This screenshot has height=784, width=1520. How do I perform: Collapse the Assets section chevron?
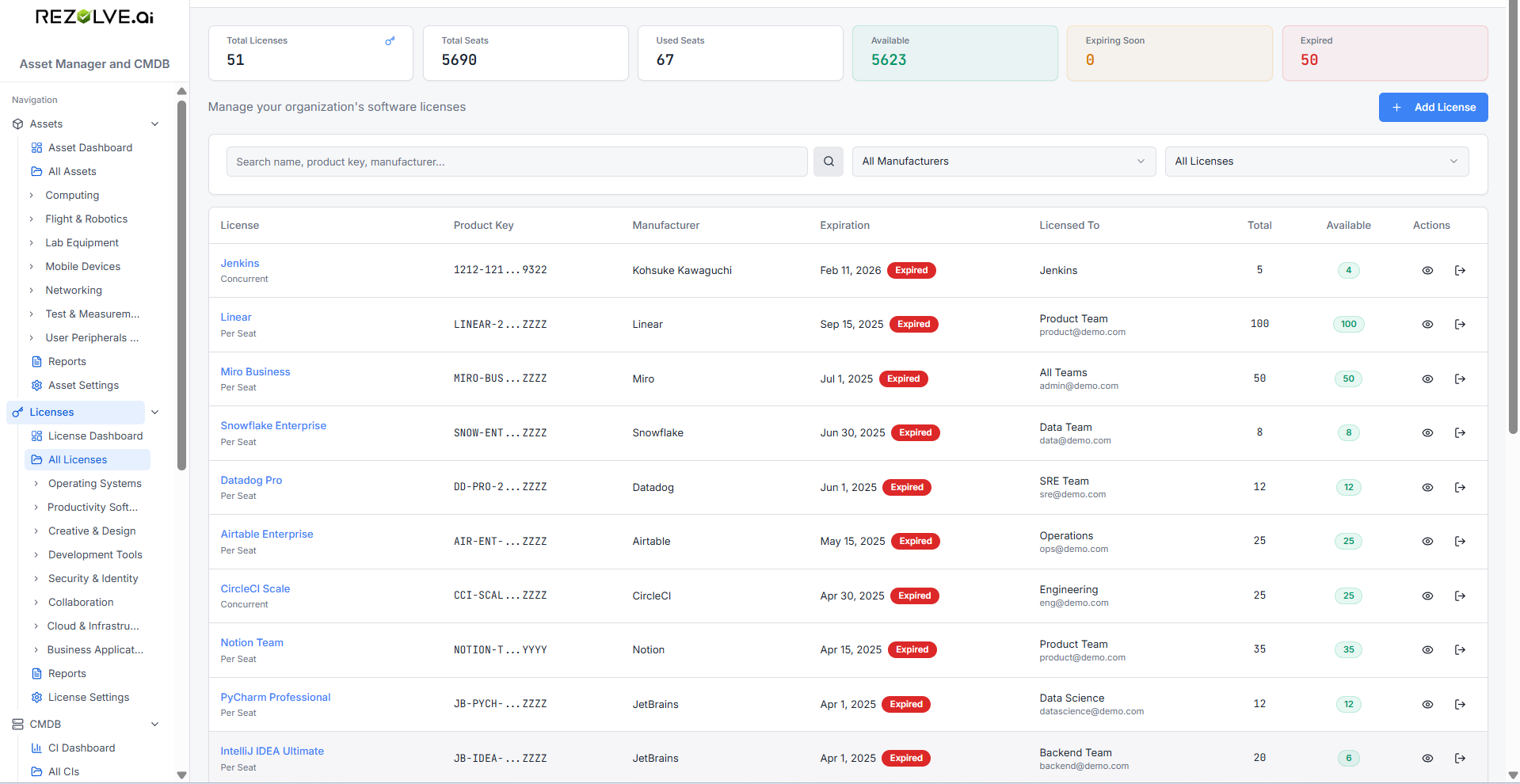pos(155,124)
